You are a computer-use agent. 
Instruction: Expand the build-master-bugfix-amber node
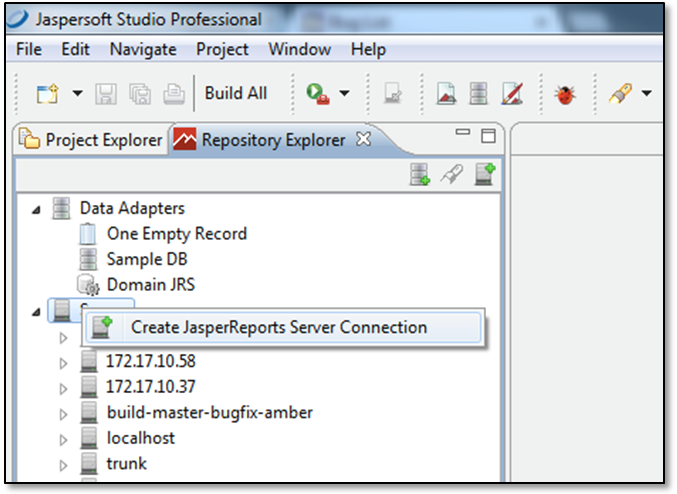click(x=63, y=415)
